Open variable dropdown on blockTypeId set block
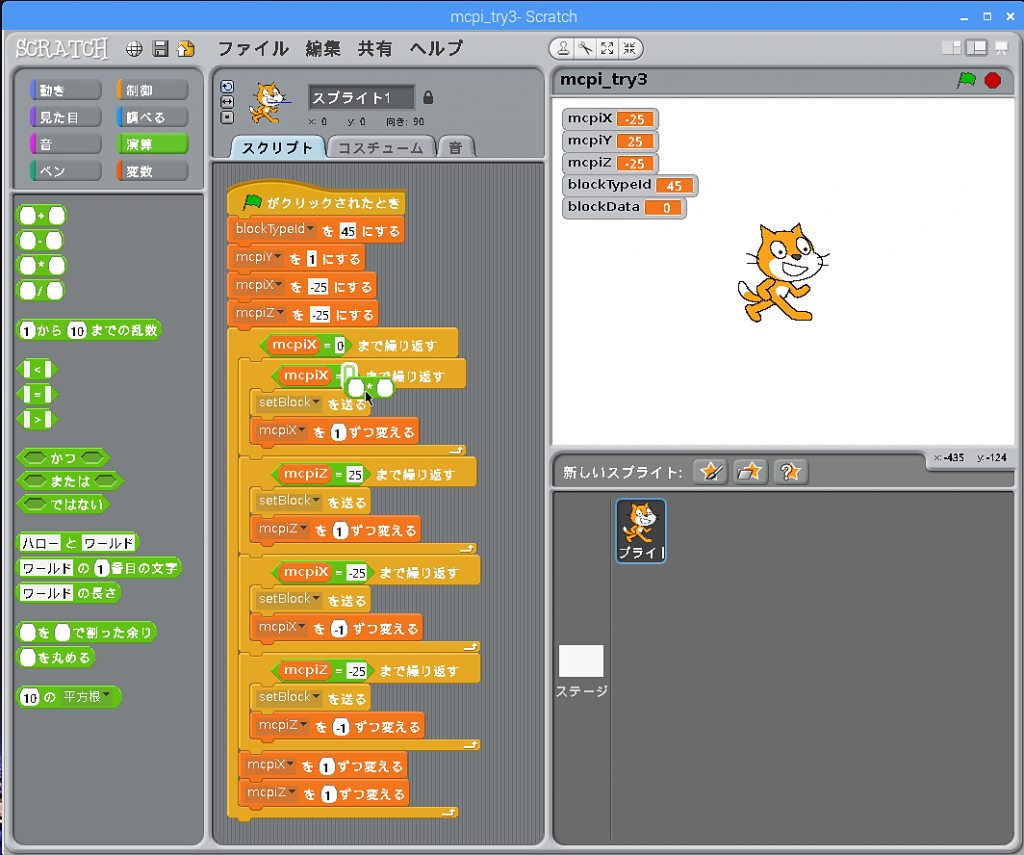The width and height of the screenshot is (1024, 855). tap(310, 230)
